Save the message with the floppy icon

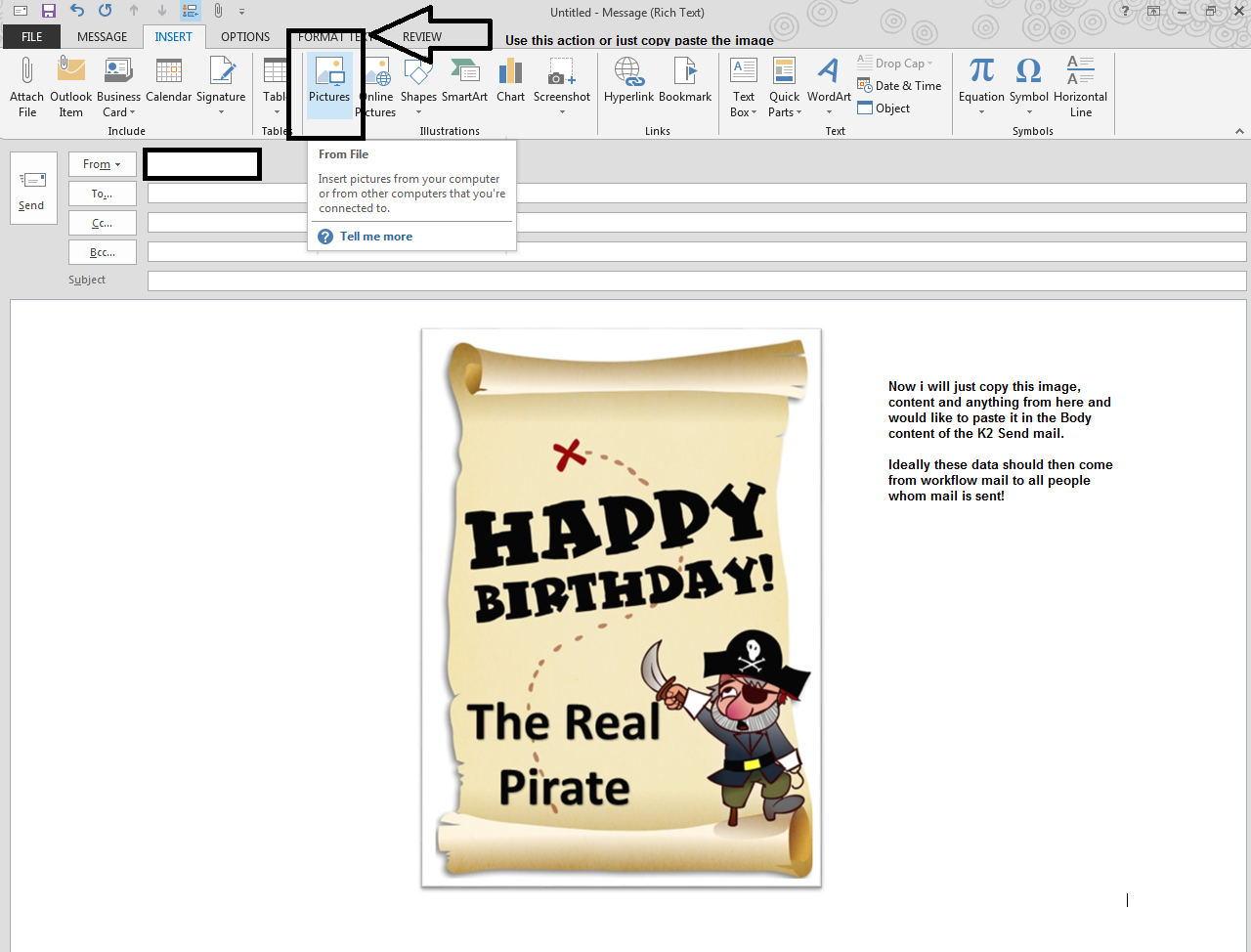[49, 12]
